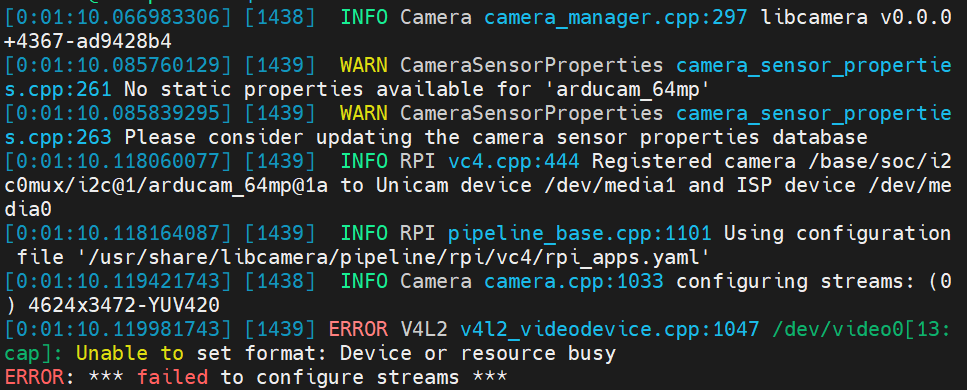Click the thread ID [1438] on first line
Viewport: 967px width, 390px height.
tap(281, 17)
